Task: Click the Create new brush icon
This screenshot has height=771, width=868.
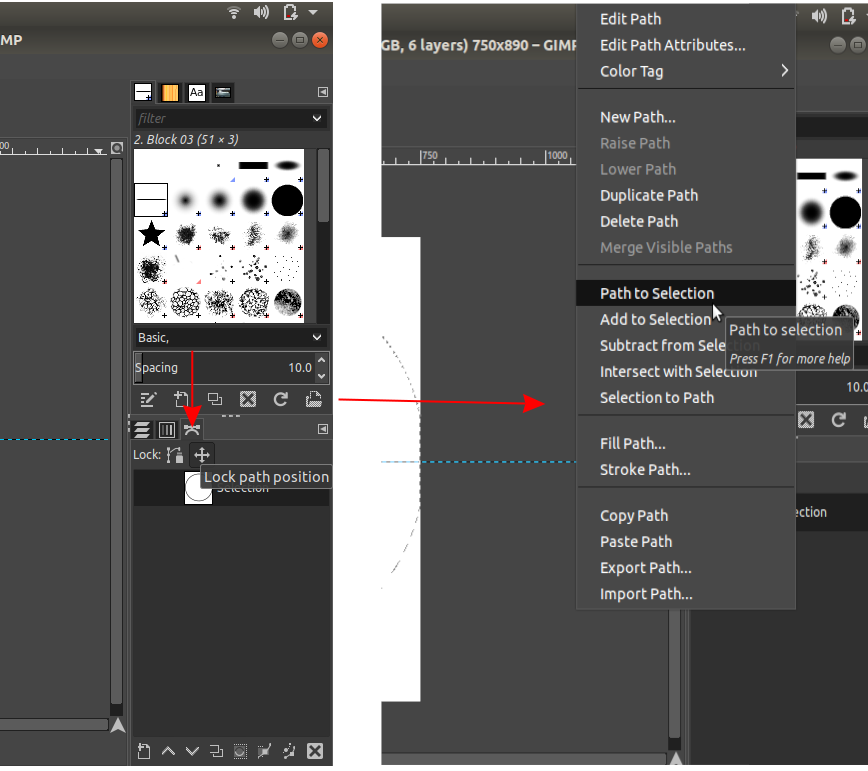Action: coord(181,399)
